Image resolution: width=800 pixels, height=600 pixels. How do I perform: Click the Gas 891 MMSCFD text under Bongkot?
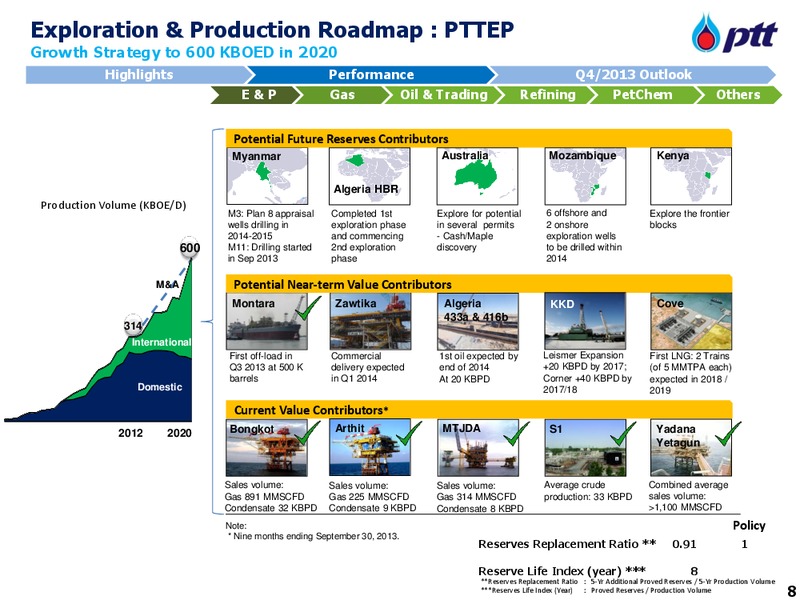click(264, 496)
